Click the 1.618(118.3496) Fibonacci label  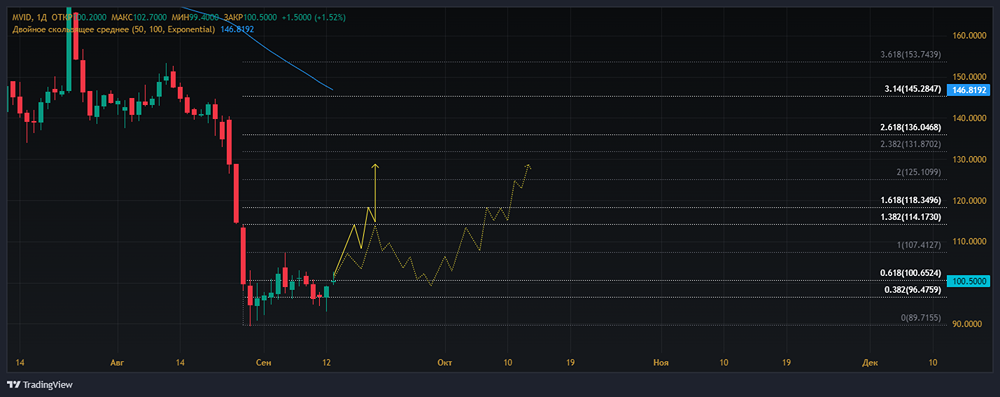point(911,200)
